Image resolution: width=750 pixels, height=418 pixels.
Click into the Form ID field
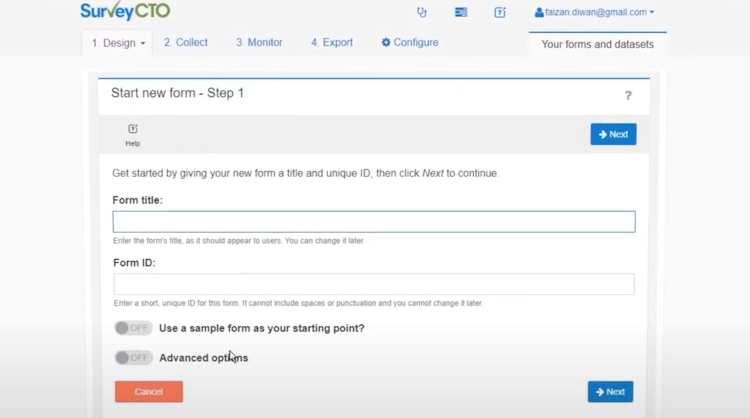click(x=374, y=284)
